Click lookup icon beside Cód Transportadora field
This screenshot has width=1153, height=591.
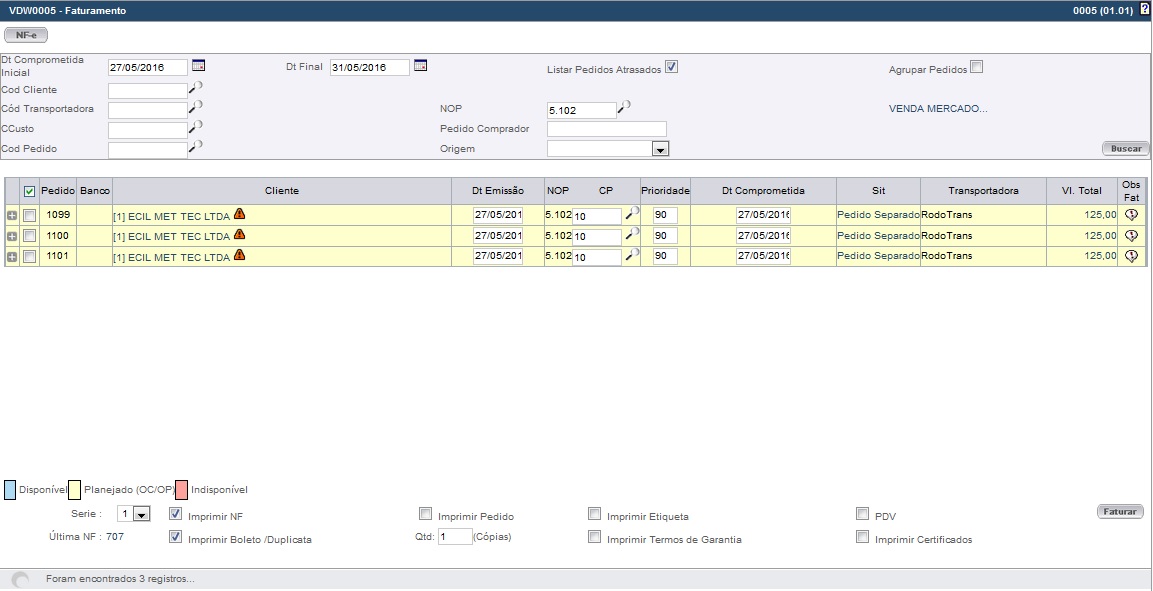click(196, 107)
